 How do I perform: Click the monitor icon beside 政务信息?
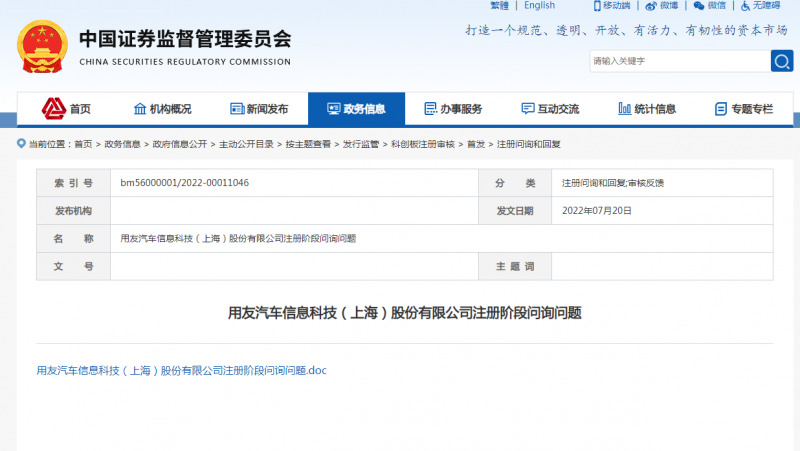click(x=334, y=109)
